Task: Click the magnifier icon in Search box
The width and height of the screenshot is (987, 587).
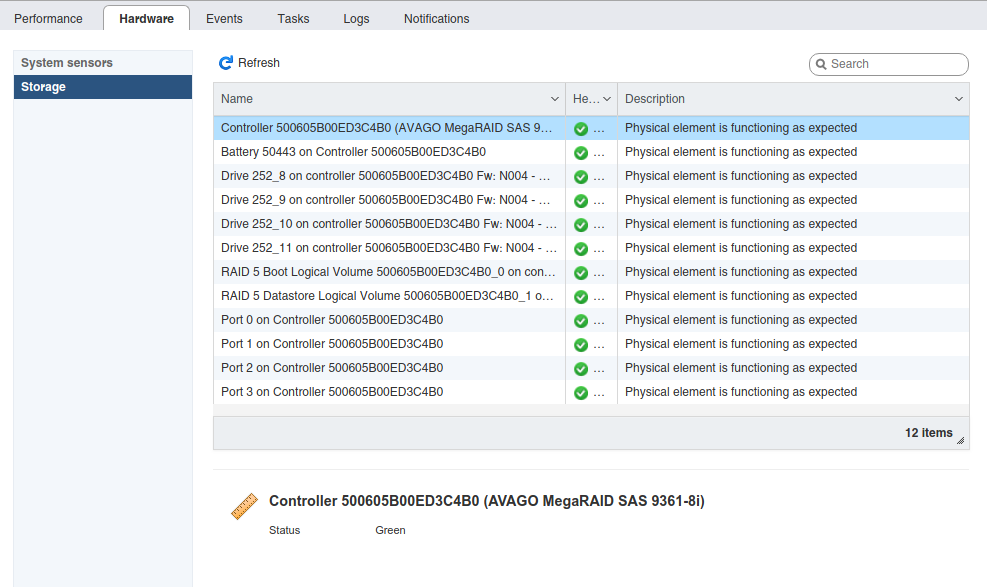Action: [x=821, y=64]
